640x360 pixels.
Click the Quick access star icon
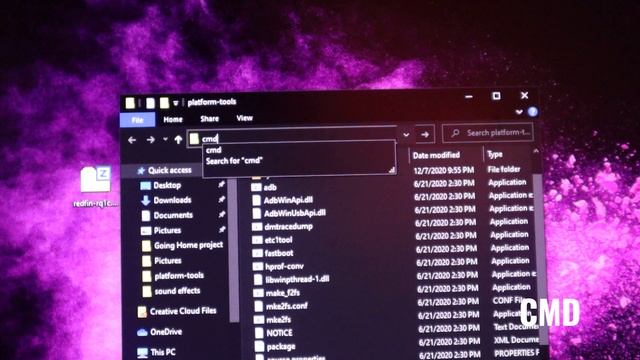click(x=141, y=171)
